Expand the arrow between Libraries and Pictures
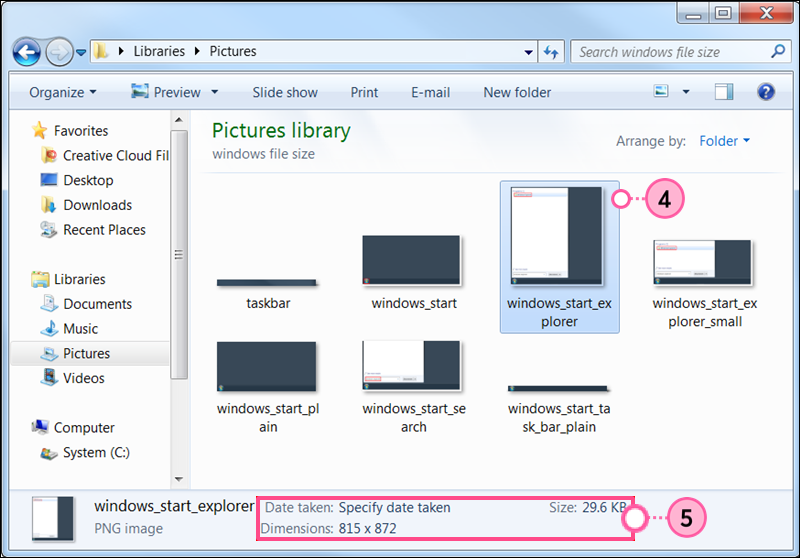 tap(197, 52)
